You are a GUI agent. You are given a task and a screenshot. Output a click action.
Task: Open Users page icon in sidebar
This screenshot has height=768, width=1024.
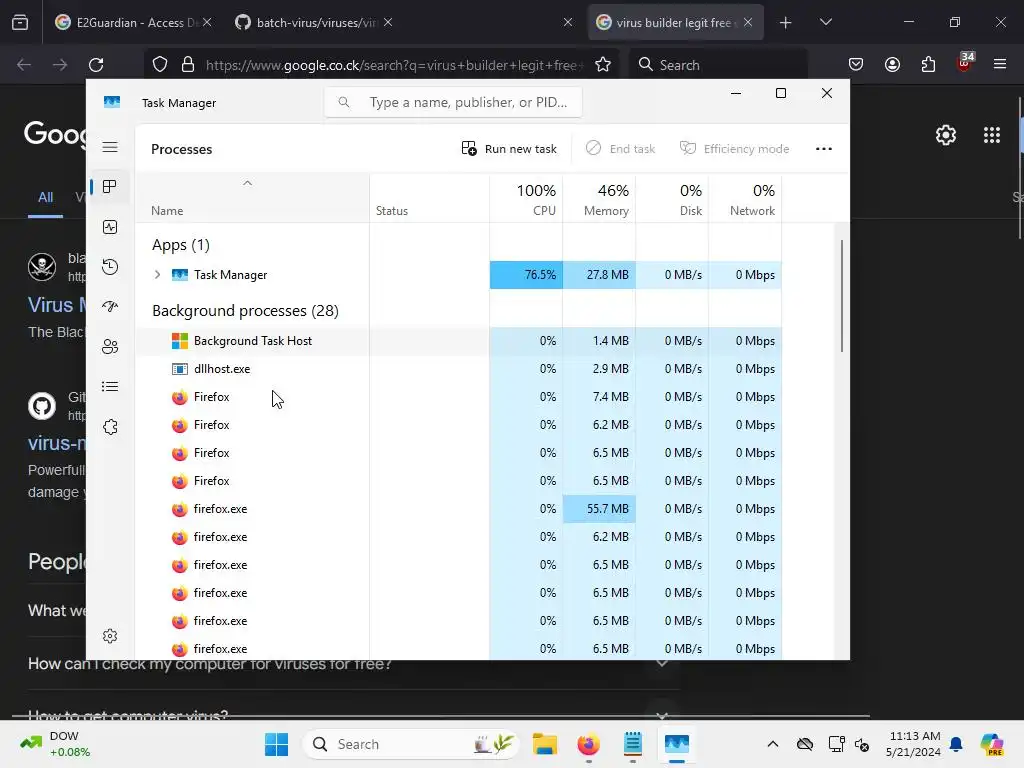(x=110, y=347)
